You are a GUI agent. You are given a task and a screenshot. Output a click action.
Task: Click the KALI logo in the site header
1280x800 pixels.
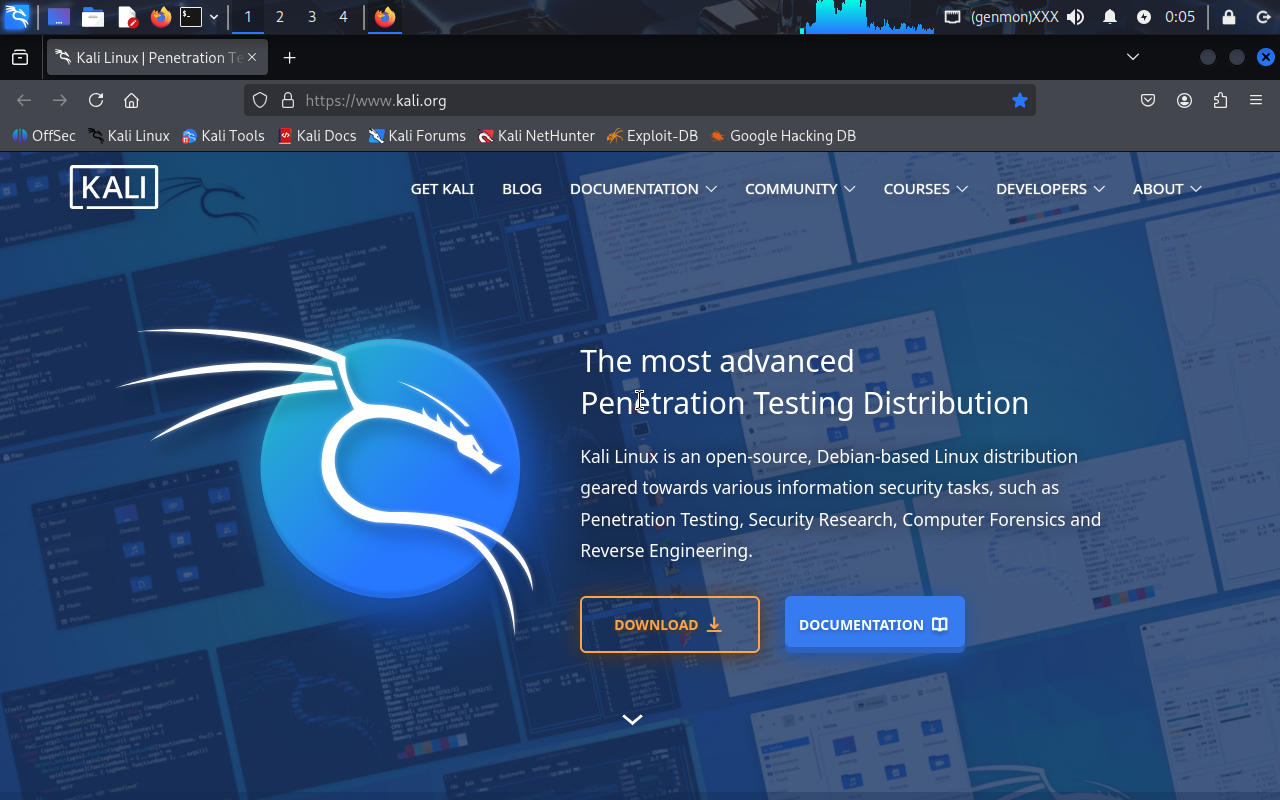(114, 188)
